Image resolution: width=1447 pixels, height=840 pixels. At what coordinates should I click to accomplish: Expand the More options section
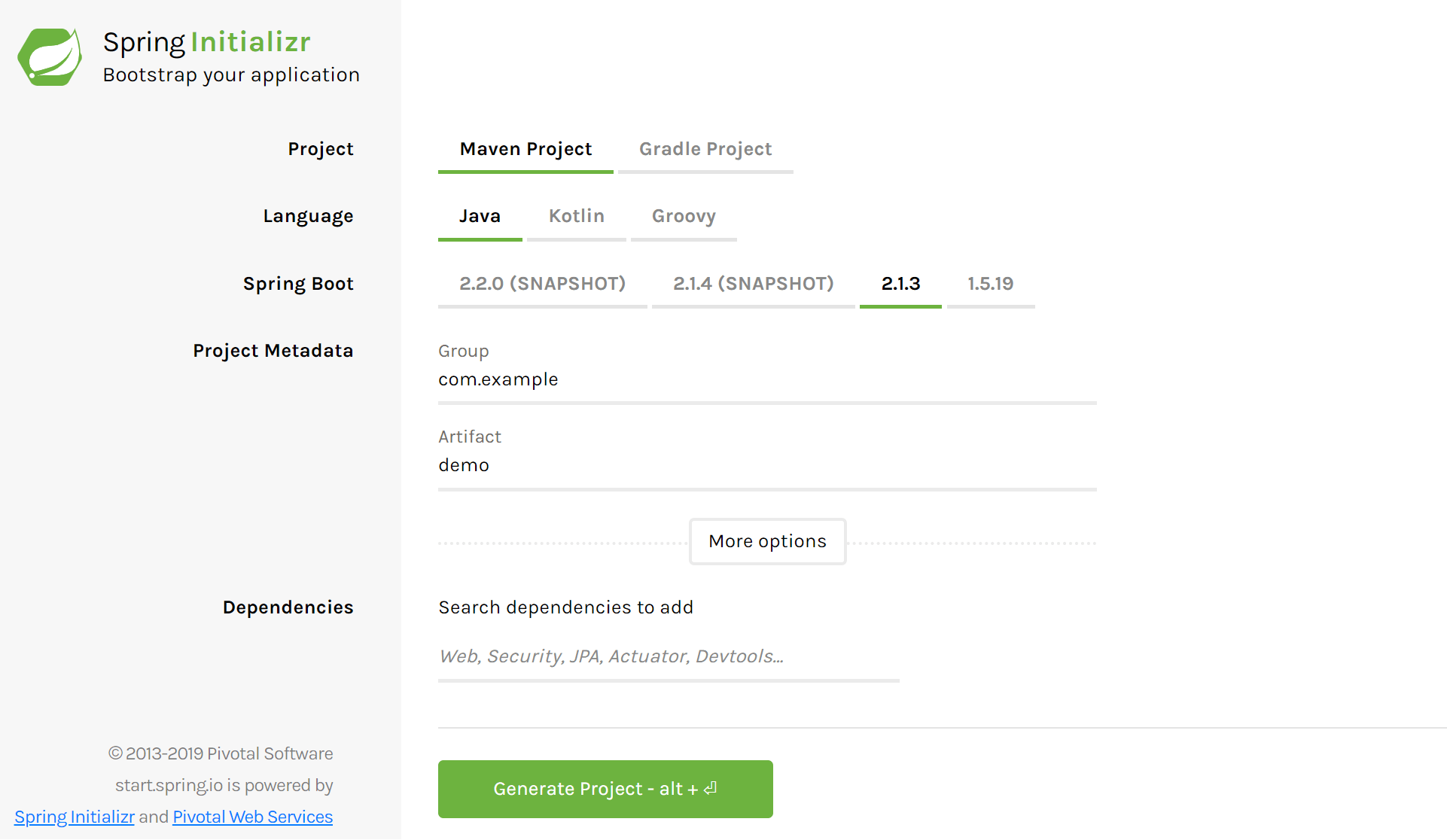click(x=766, y=541)
